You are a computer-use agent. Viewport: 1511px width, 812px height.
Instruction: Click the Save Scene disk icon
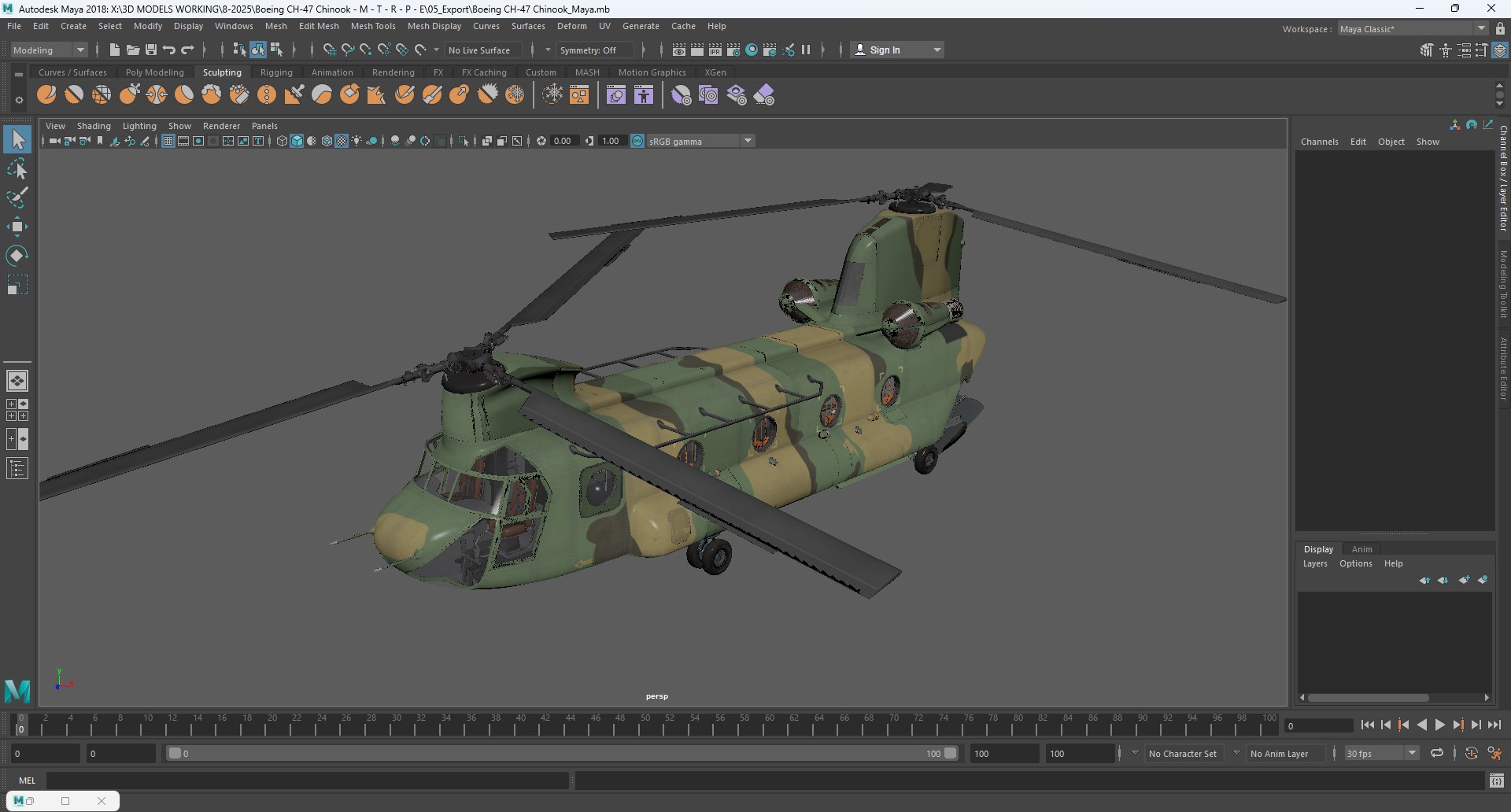(151, 50)
